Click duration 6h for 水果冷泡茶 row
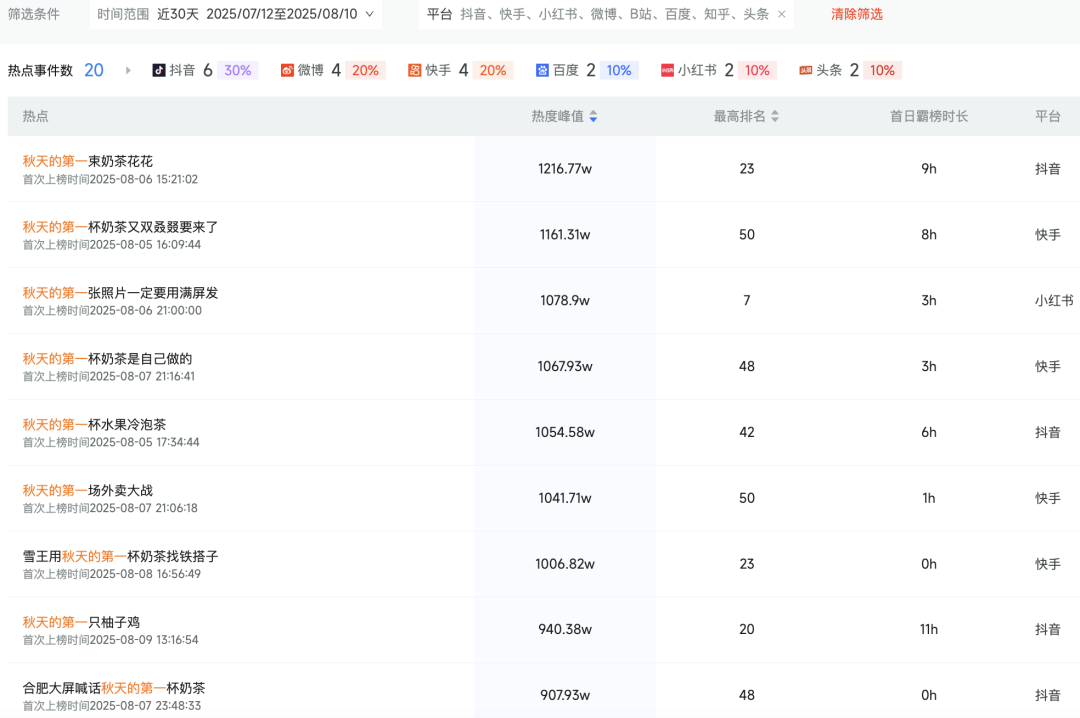 tap(928, 432)
